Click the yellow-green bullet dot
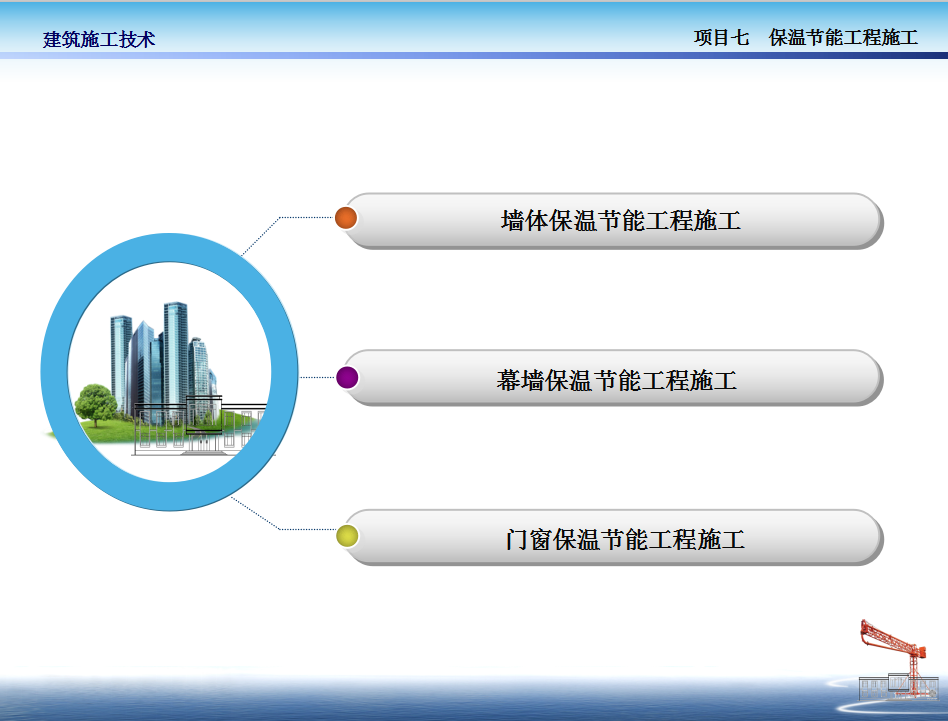Image resolution: width=948 pixels, height=721 pixels. (x=347, y=536)
